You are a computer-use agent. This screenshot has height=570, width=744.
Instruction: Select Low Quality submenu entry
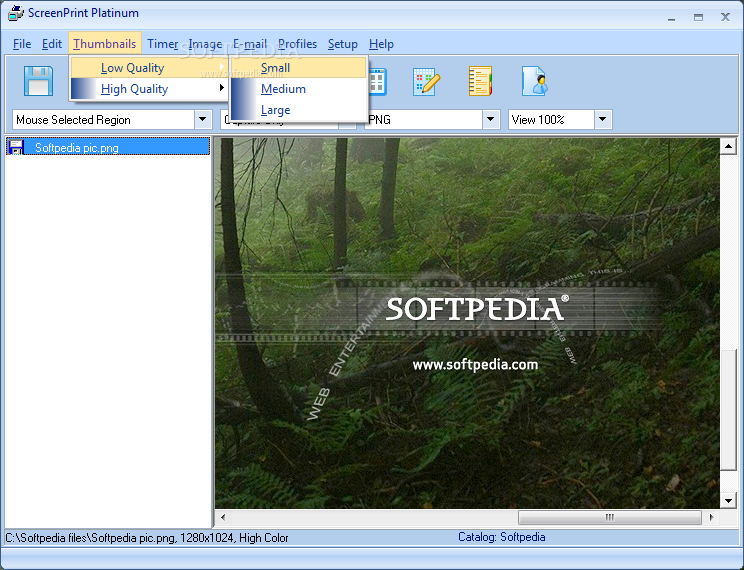pos(149,68)
